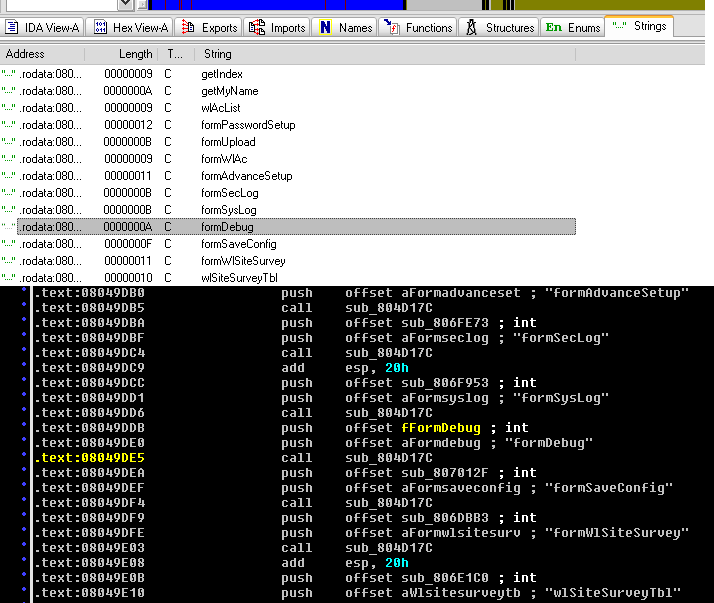
Task: Click the Exports tab icon
Action: pyautogui.click(x=188, y=27)
